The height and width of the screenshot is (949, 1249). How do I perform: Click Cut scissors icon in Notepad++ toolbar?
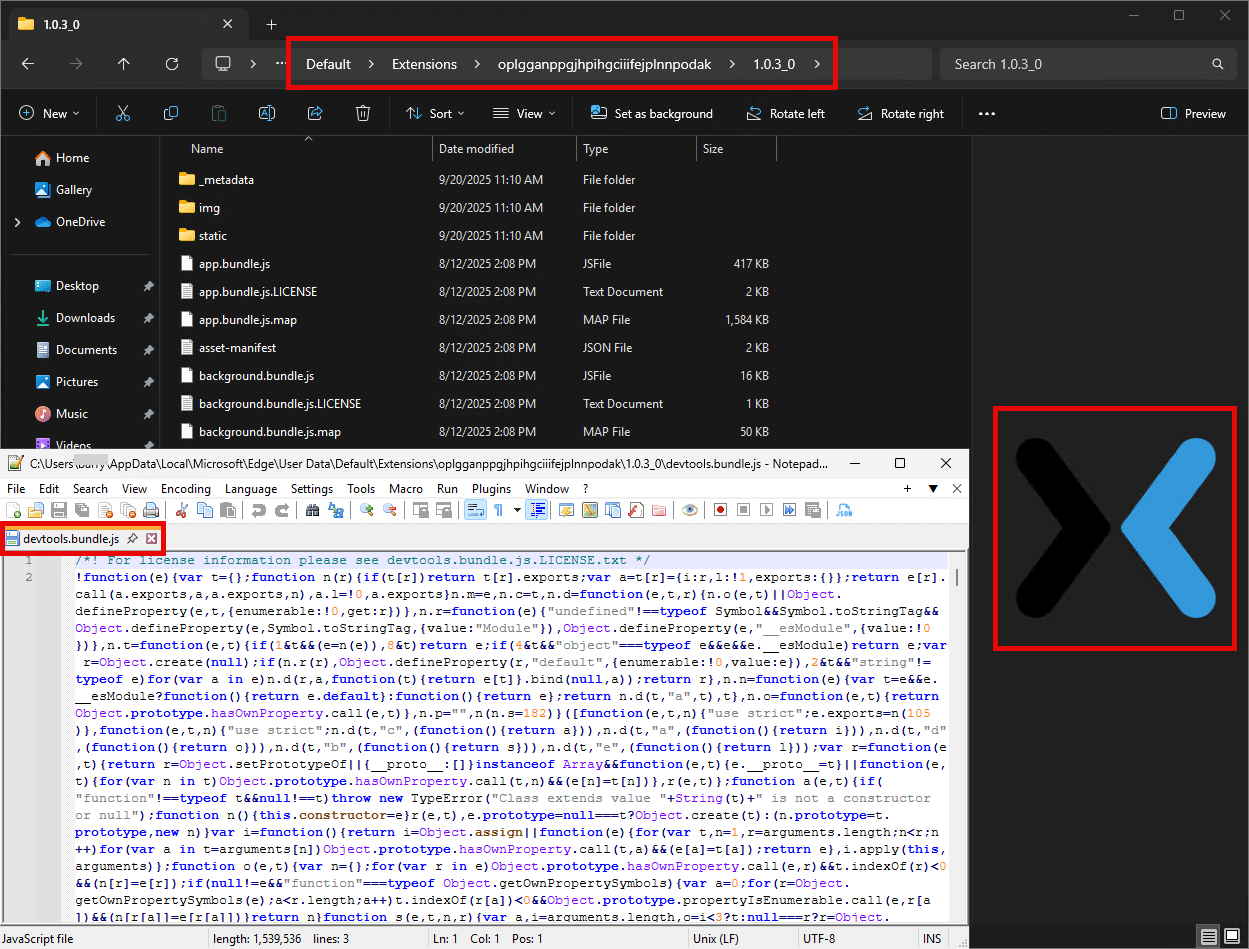(x=182, y=510)
